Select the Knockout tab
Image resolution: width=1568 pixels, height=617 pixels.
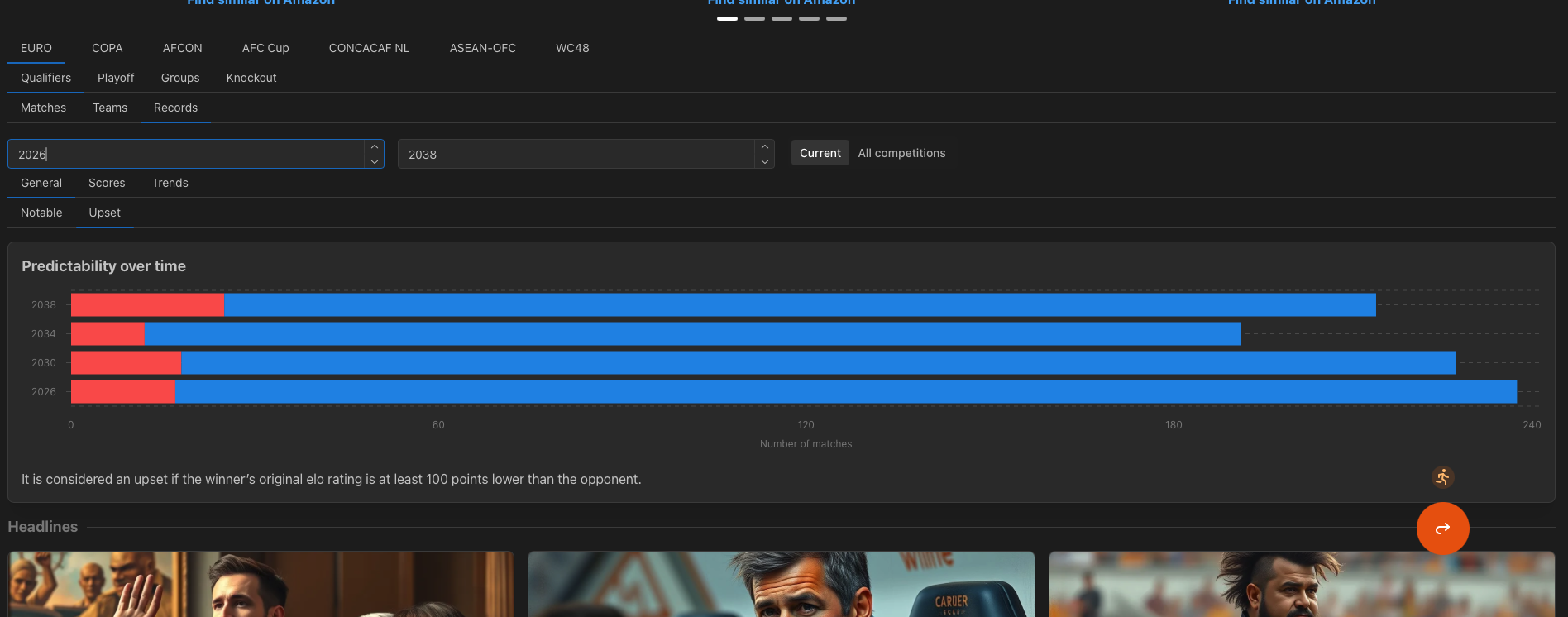click(x=251, y=78)
